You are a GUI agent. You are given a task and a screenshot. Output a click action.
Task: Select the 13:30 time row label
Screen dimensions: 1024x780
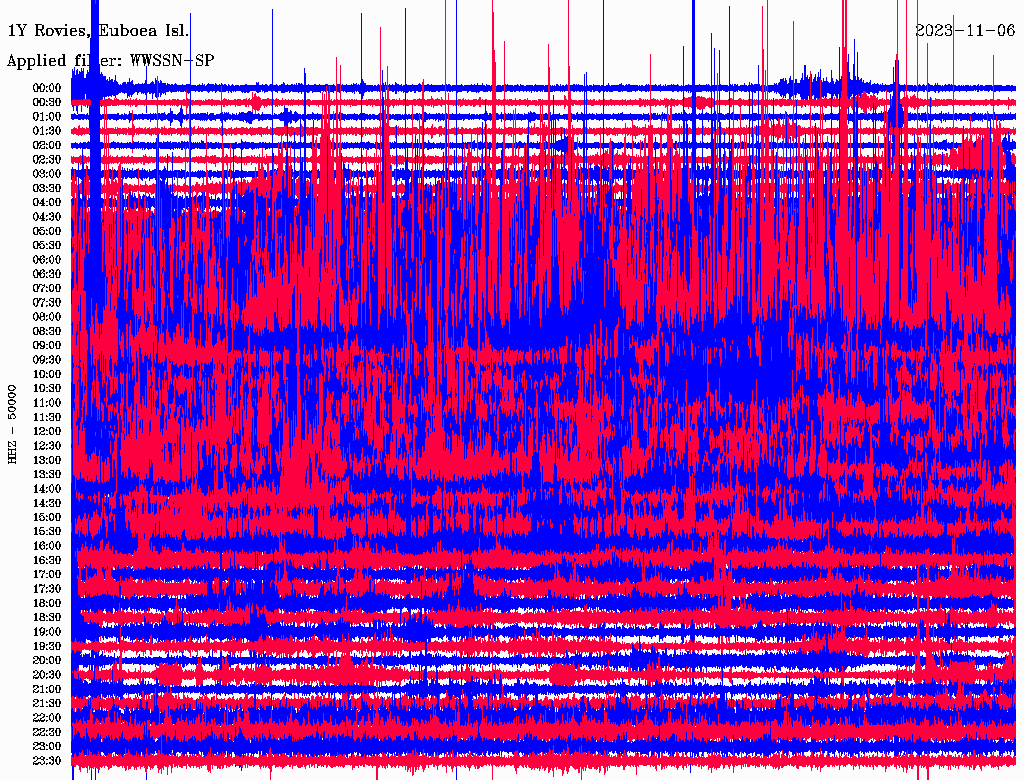[47, 474]
